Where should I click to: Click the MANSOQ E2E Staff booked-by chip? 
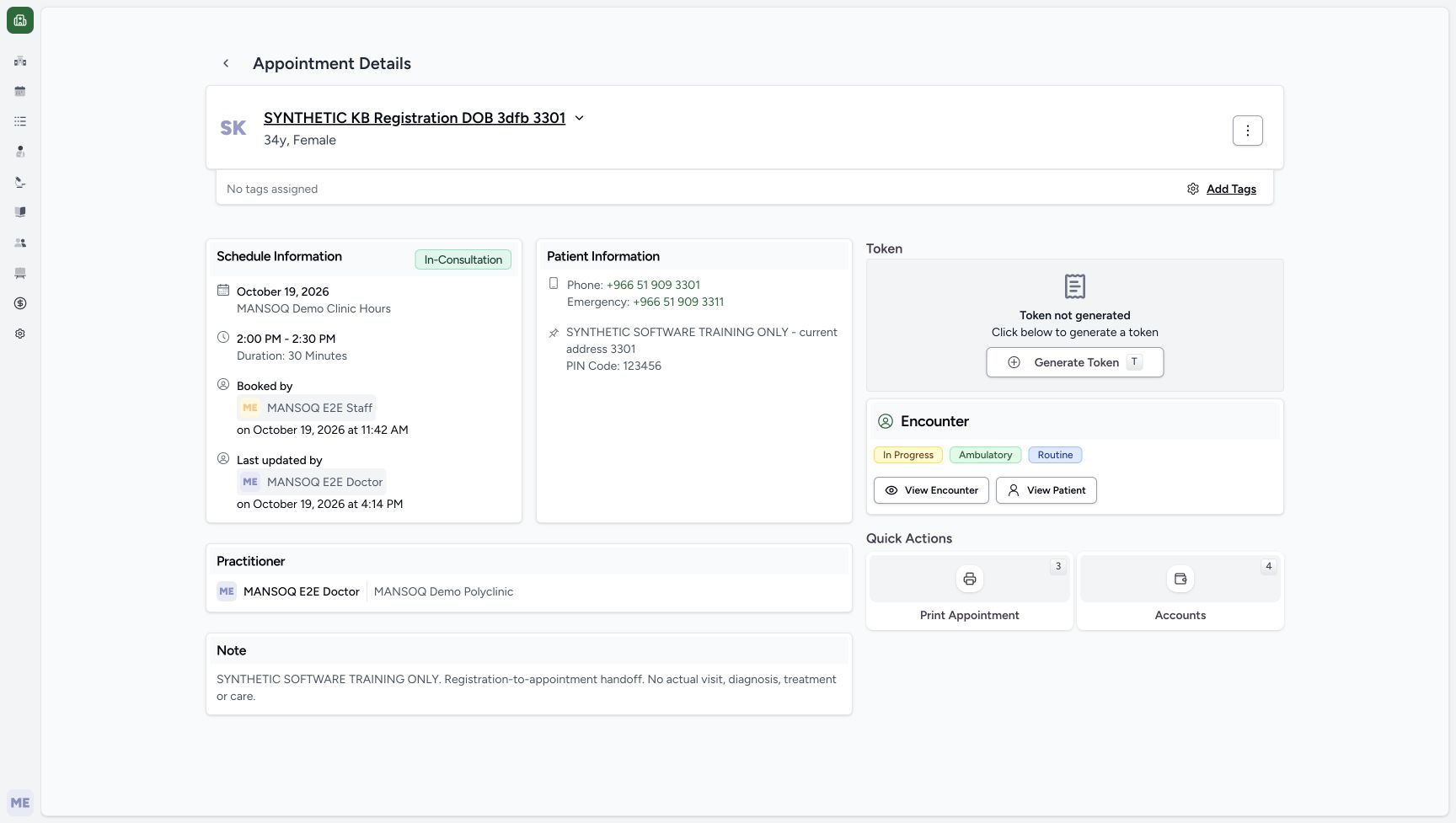307,408
